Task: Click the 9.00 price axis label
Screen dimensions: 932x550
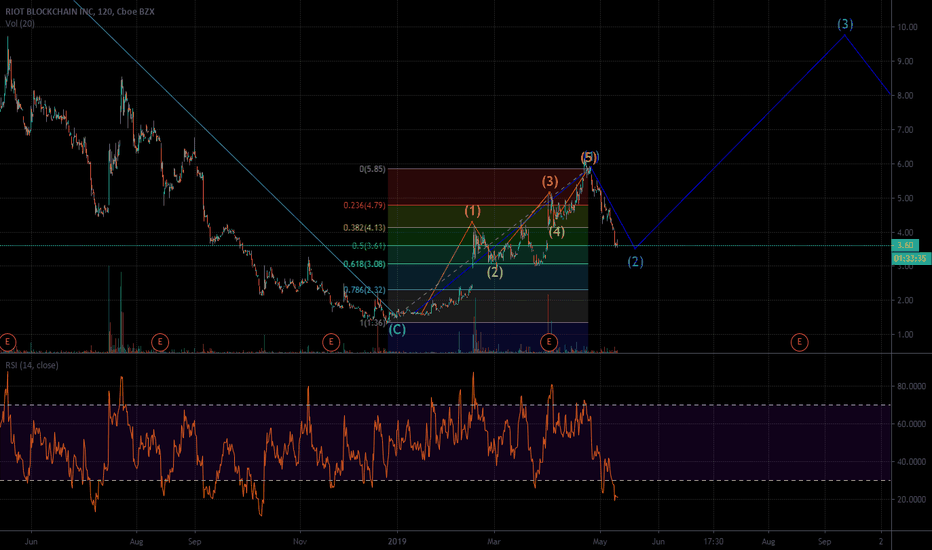Action: coord(905,61)
